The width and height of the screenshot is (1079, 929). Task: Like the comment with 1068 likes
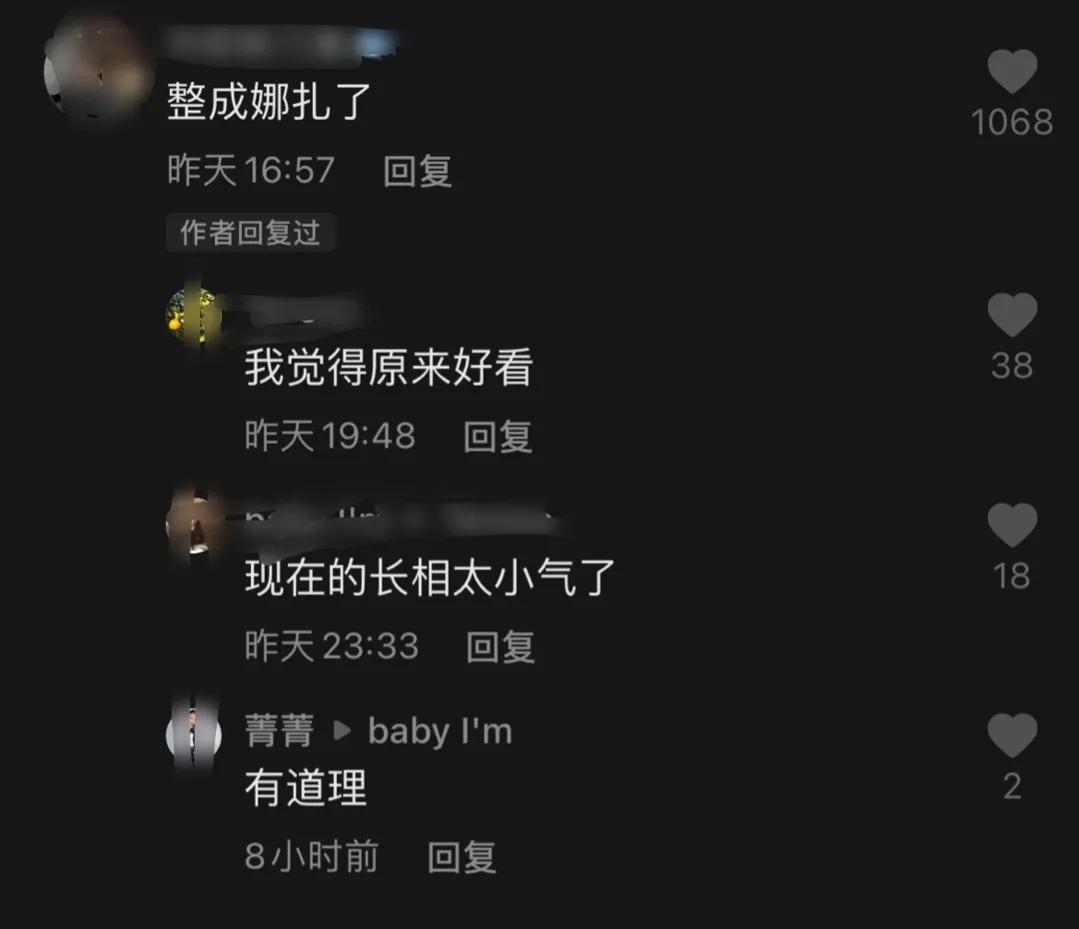tap(1012, 71)
